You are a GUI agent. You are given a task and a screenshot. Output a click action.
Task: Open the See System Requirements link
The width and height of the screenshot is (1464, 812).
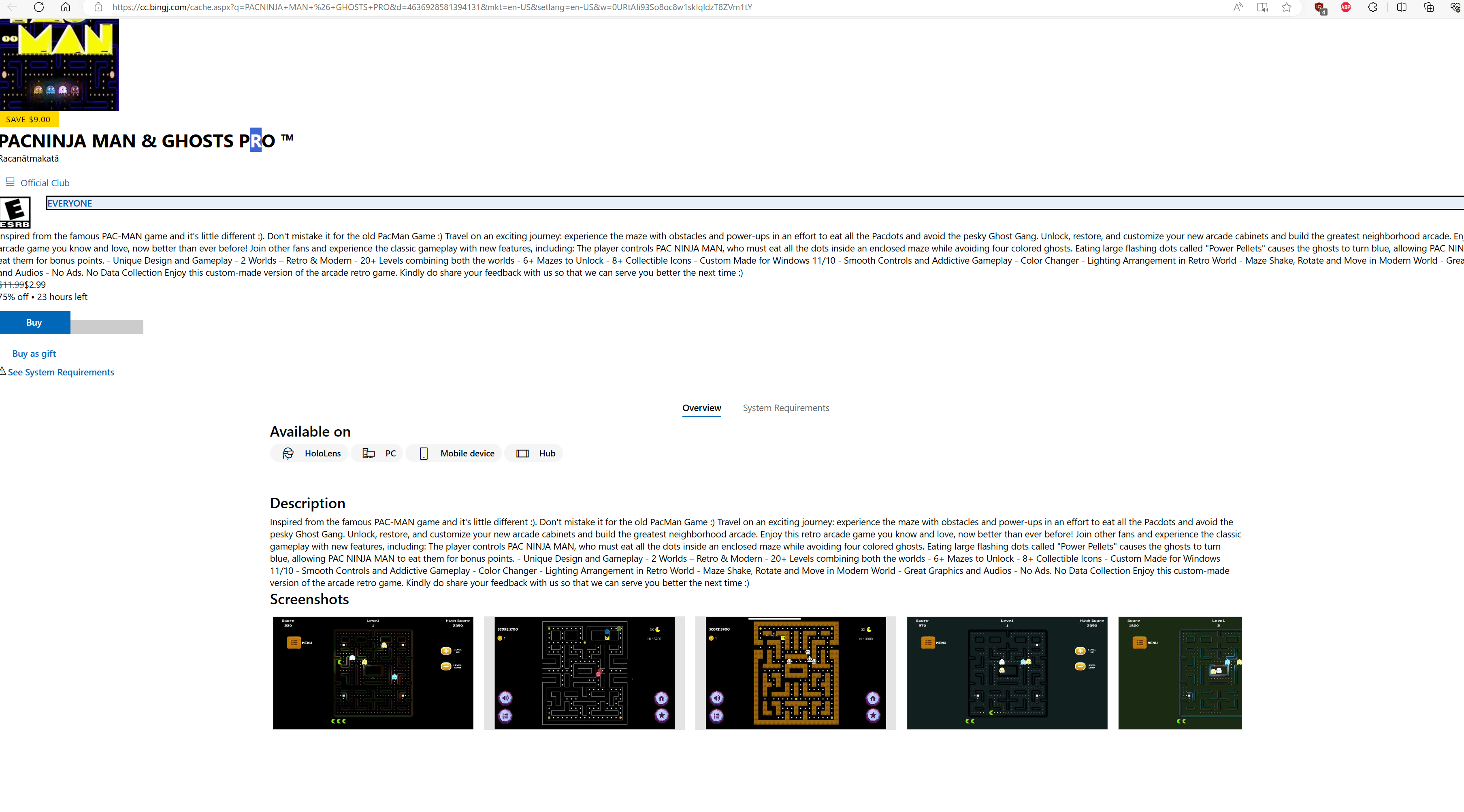pos(61,372)
